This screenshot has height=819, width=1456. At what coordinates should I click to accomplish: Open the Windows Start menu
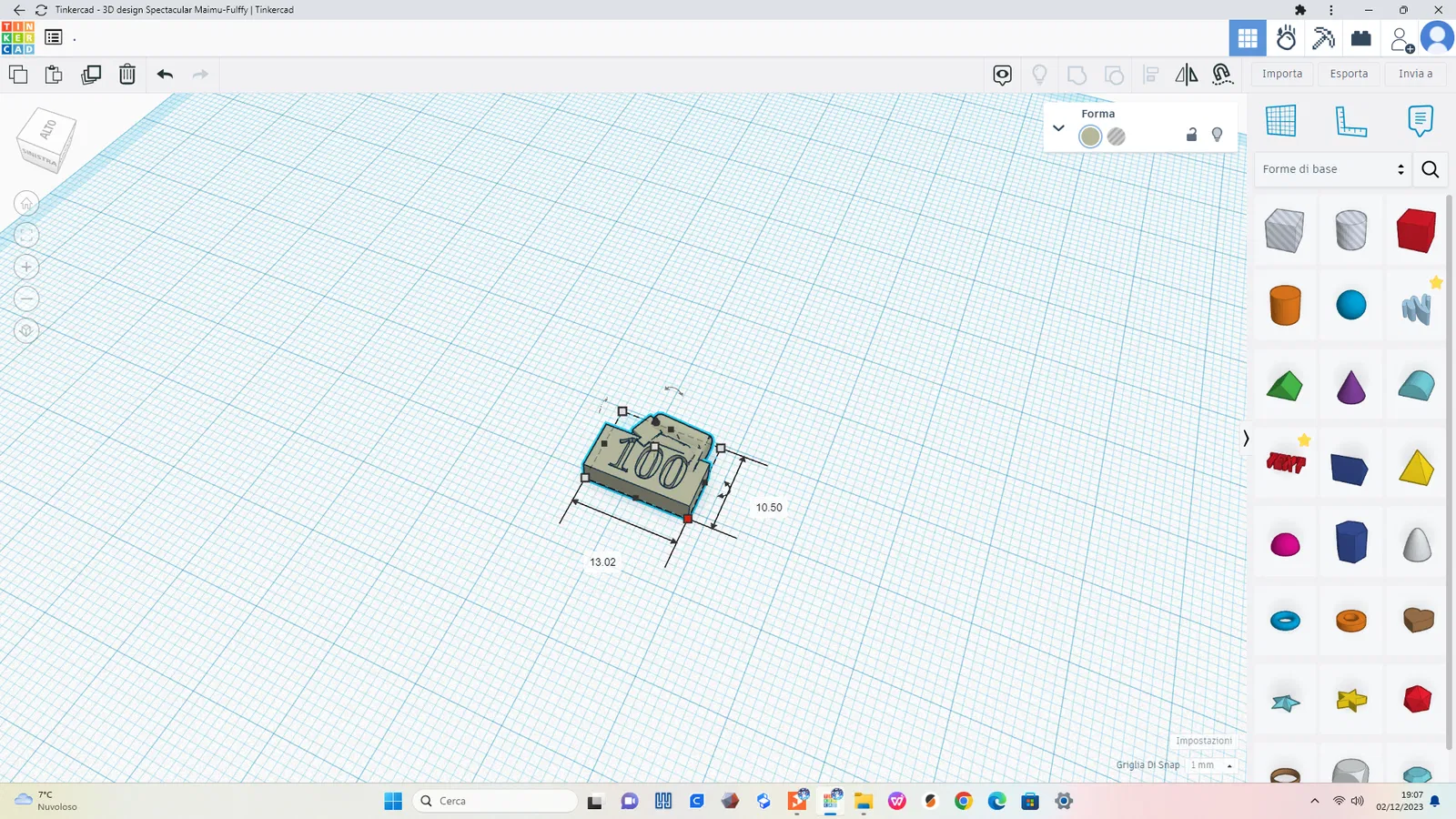coord(393,801)
